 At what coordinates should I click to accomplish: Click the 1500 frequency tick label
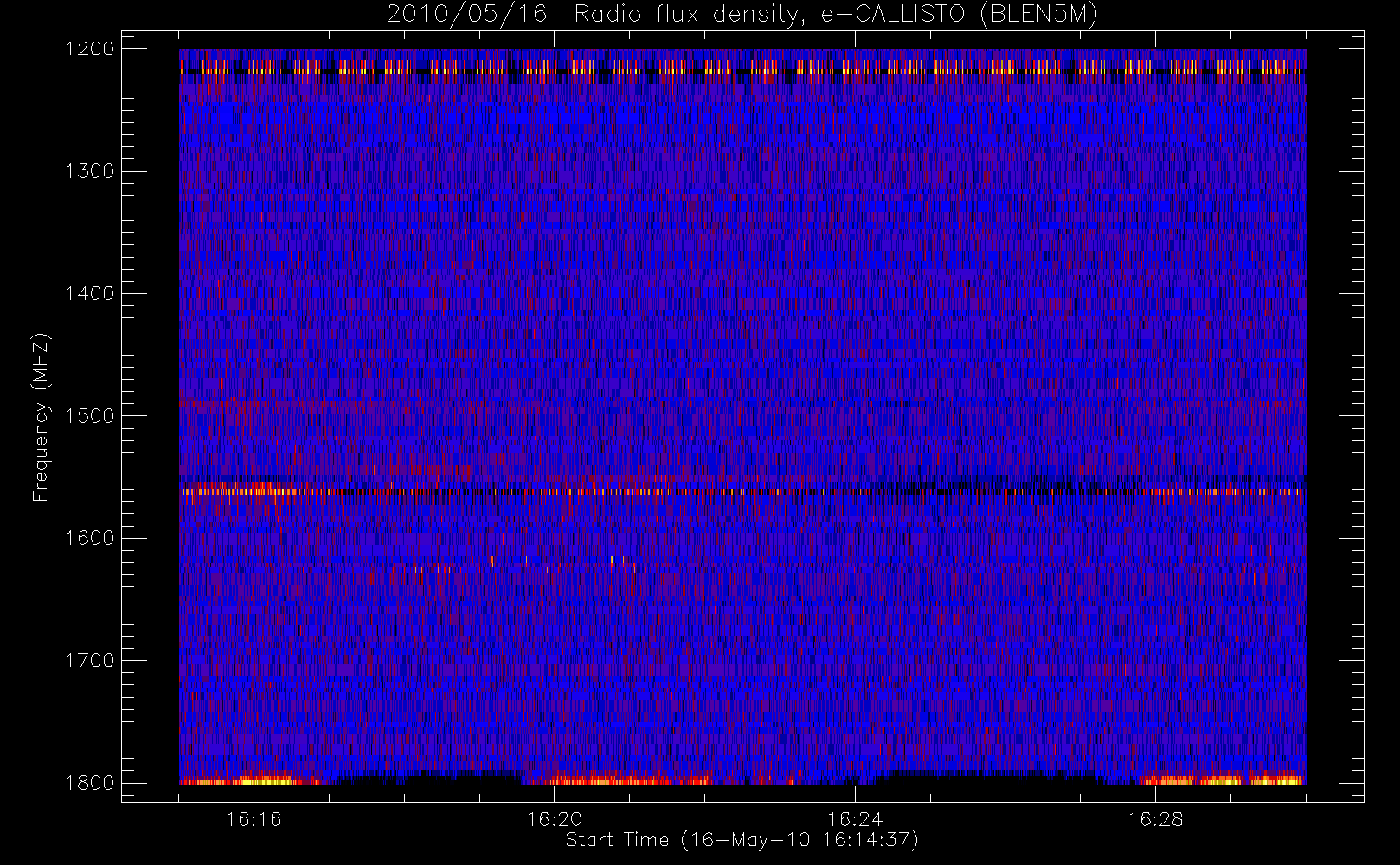90,416
